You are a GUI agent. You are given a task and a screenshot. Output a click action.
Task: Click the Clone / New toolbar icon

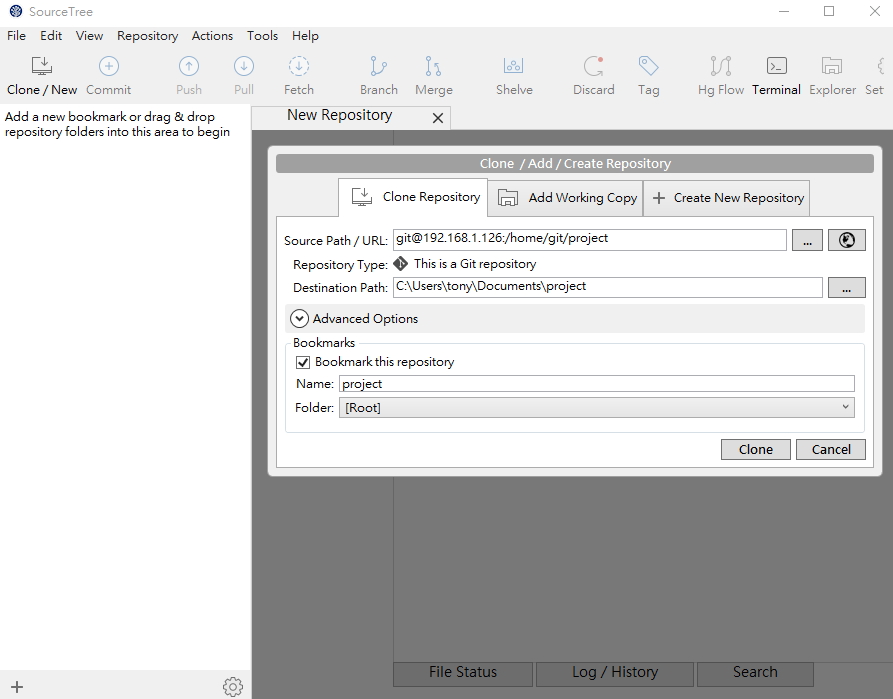[42, 67]
